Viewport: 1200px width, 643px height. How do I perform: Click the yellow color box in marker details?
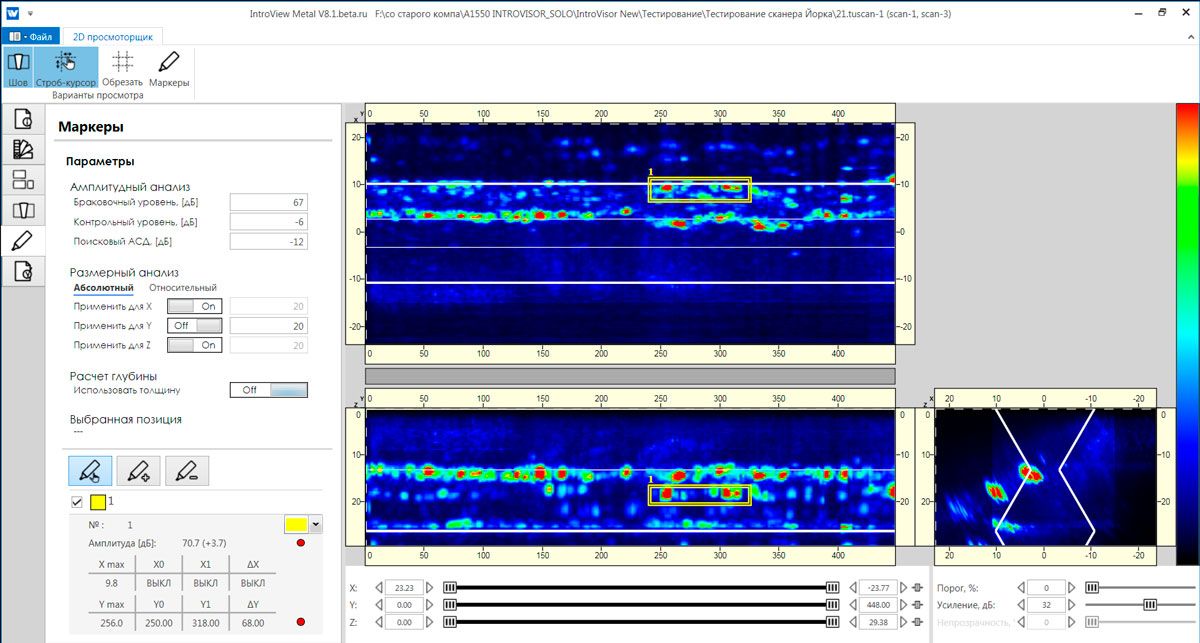coord(297,524)
